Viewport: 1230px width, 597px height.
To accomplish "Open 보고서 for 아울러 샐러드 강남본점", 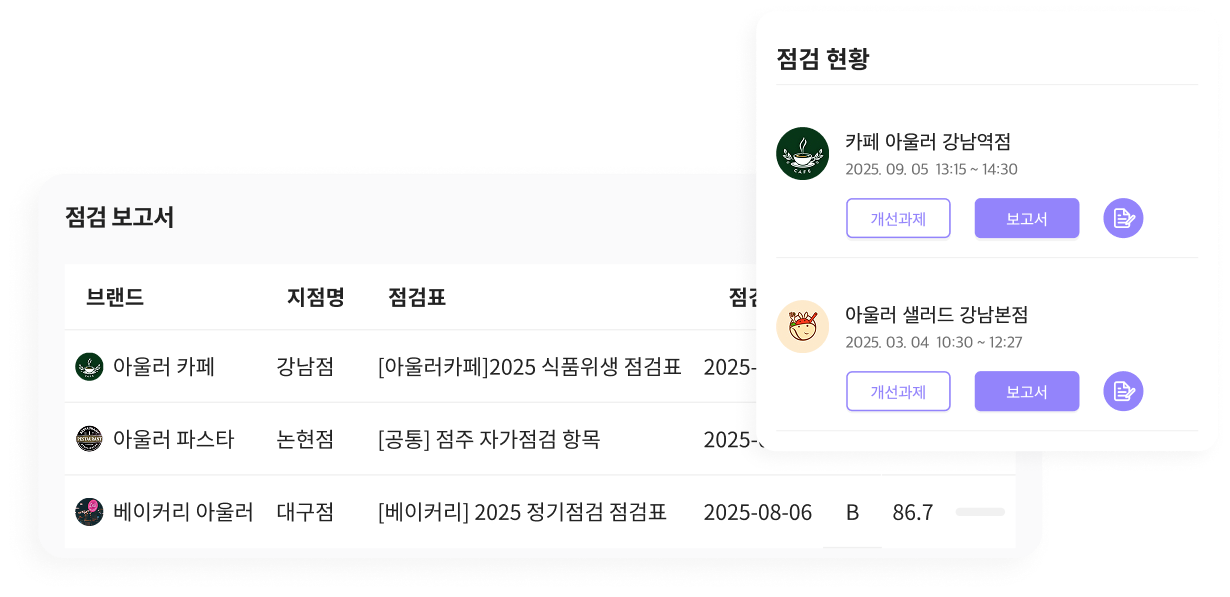I will pos(1026,391).
